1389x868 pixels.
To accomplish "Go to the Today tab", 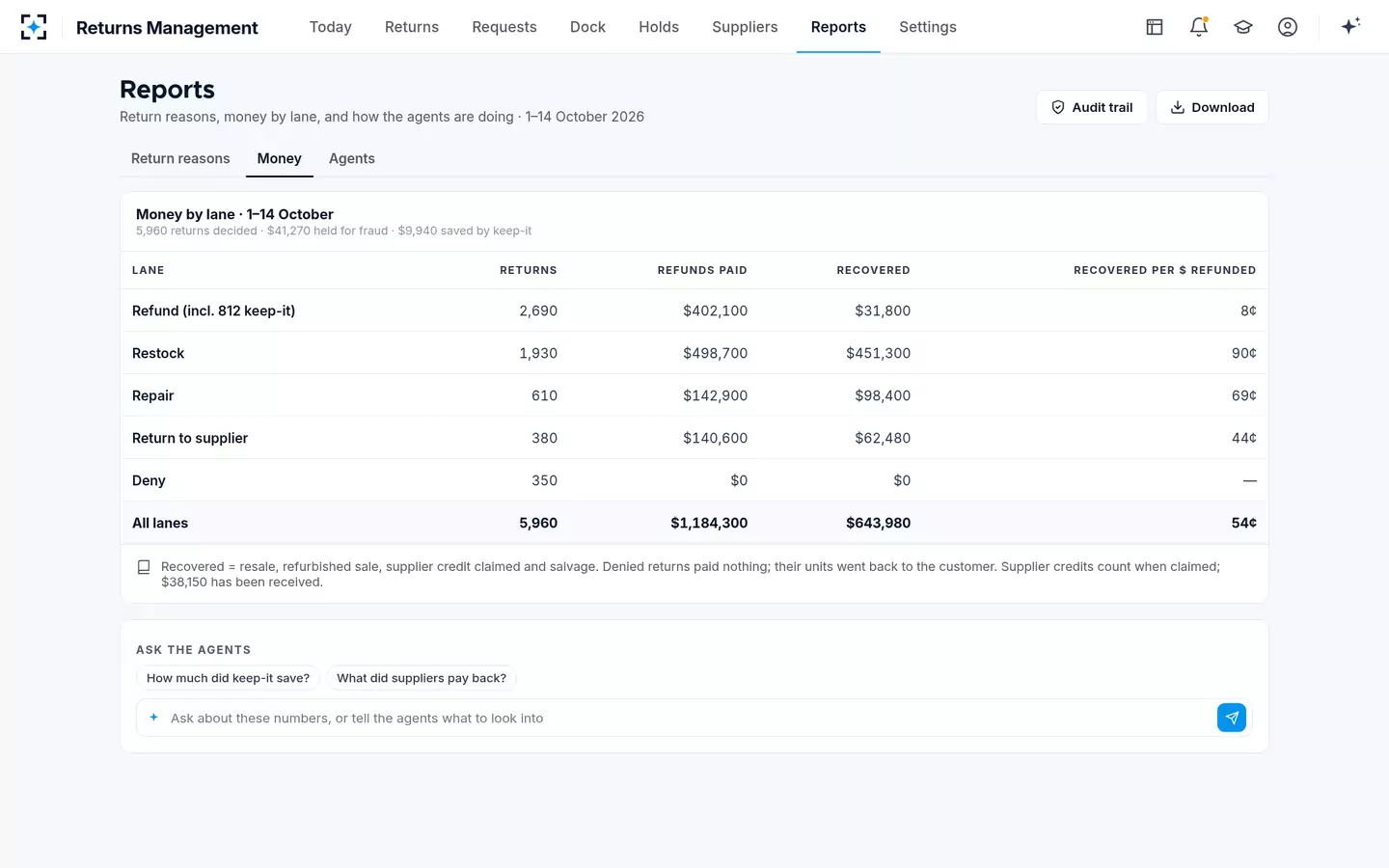I will click(x=331, y=27).
